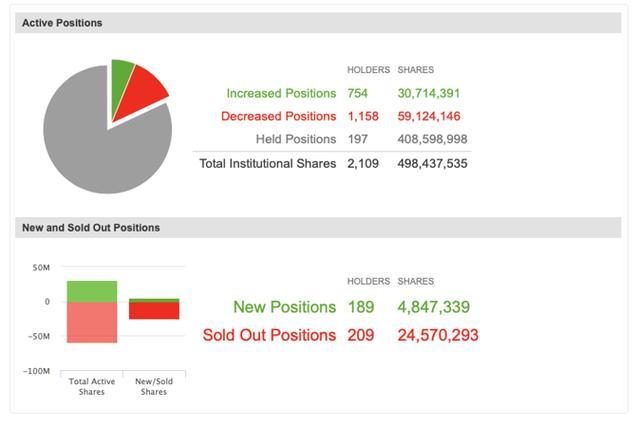
Task: Click the New Positions label
Action: pos(284,307)
